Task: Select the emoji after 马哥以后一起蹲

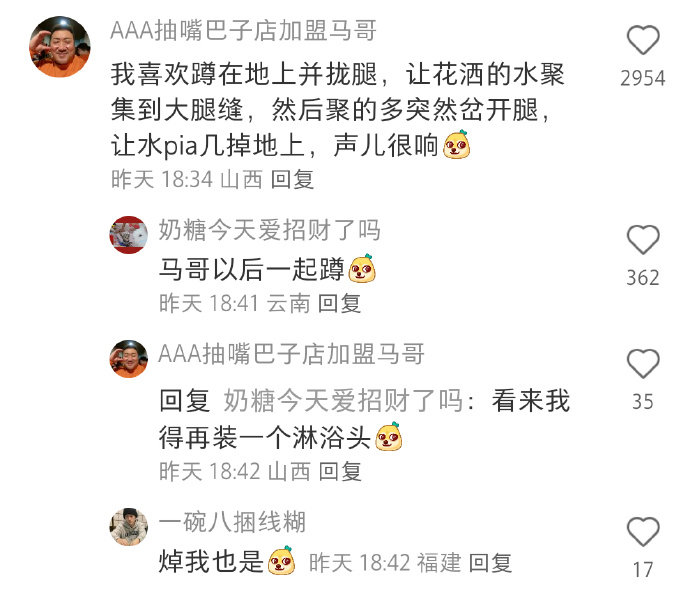Action: pos(362,268)
